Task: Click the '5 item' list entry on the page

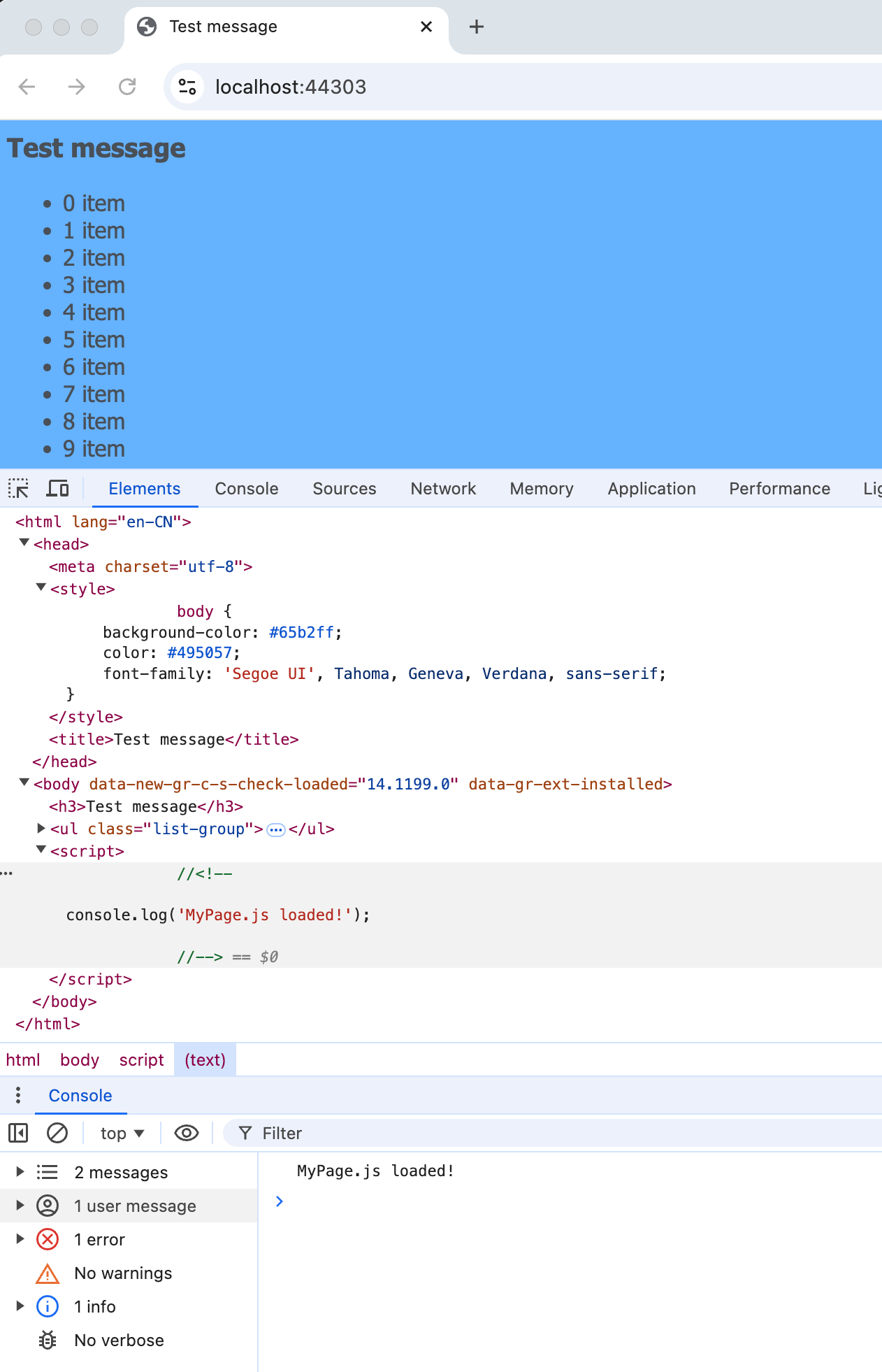Action: coord(94,340)
